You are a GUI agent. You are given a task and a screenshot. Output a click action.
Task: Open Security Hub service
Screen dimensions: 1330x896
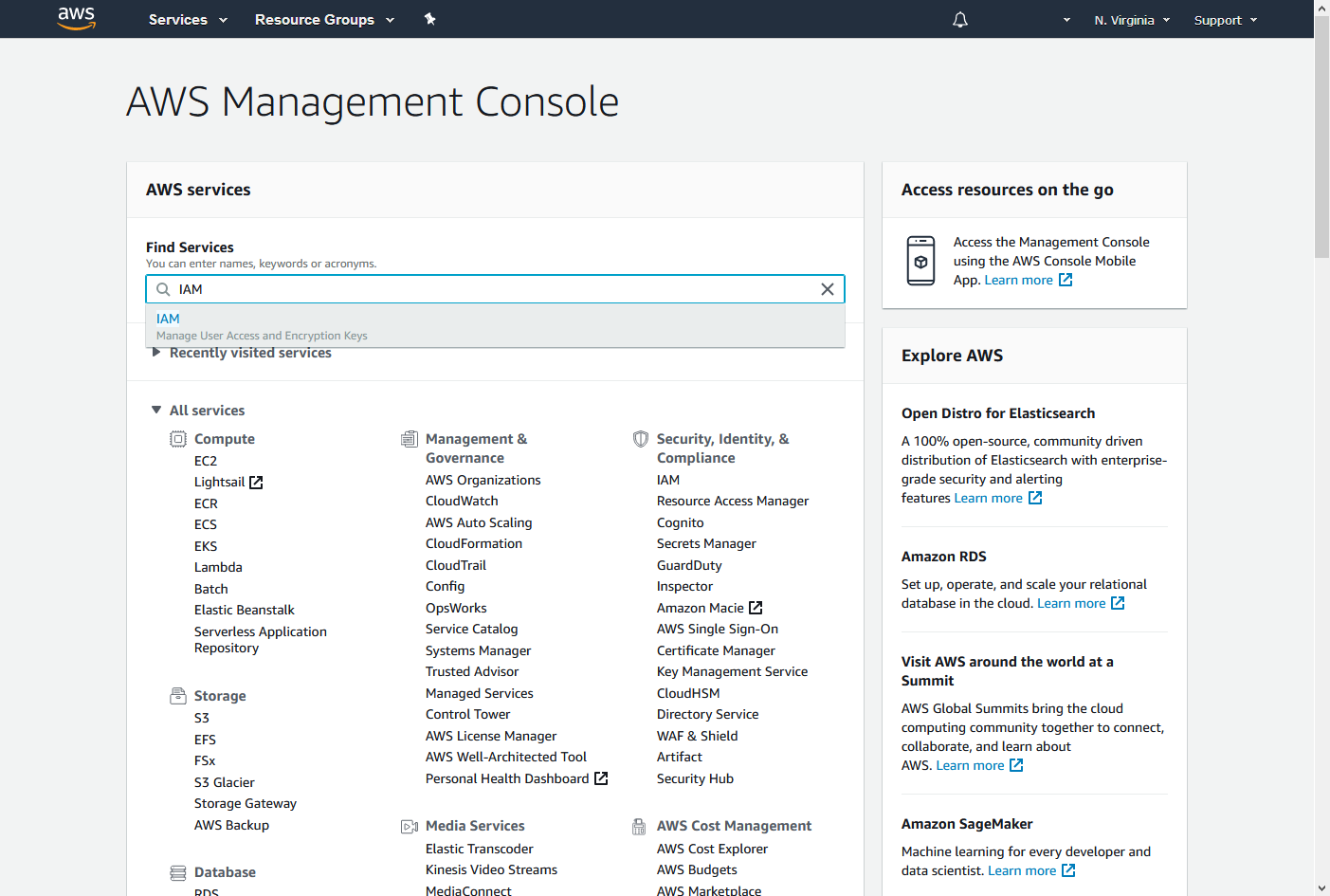tap(695, 778)
